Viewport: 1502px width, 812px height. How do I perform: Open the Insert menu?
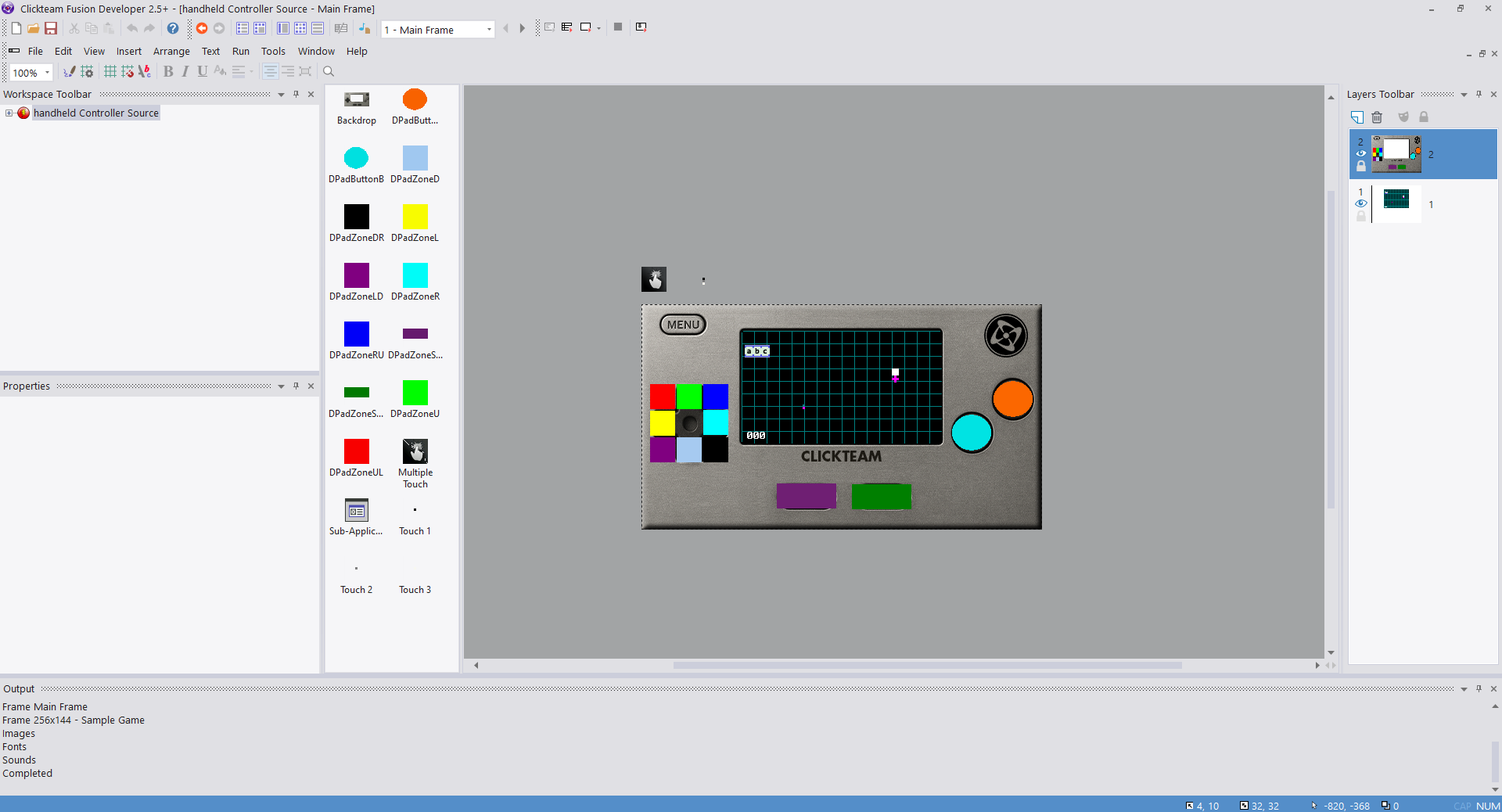pyautogui.click(x=129, y=52)
